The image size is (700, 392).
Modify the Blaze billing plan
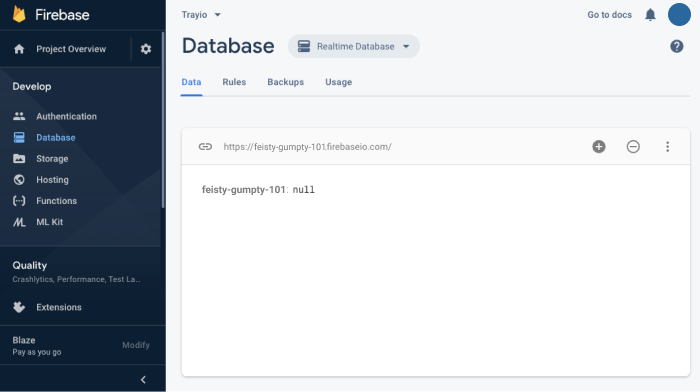point(136,345)
